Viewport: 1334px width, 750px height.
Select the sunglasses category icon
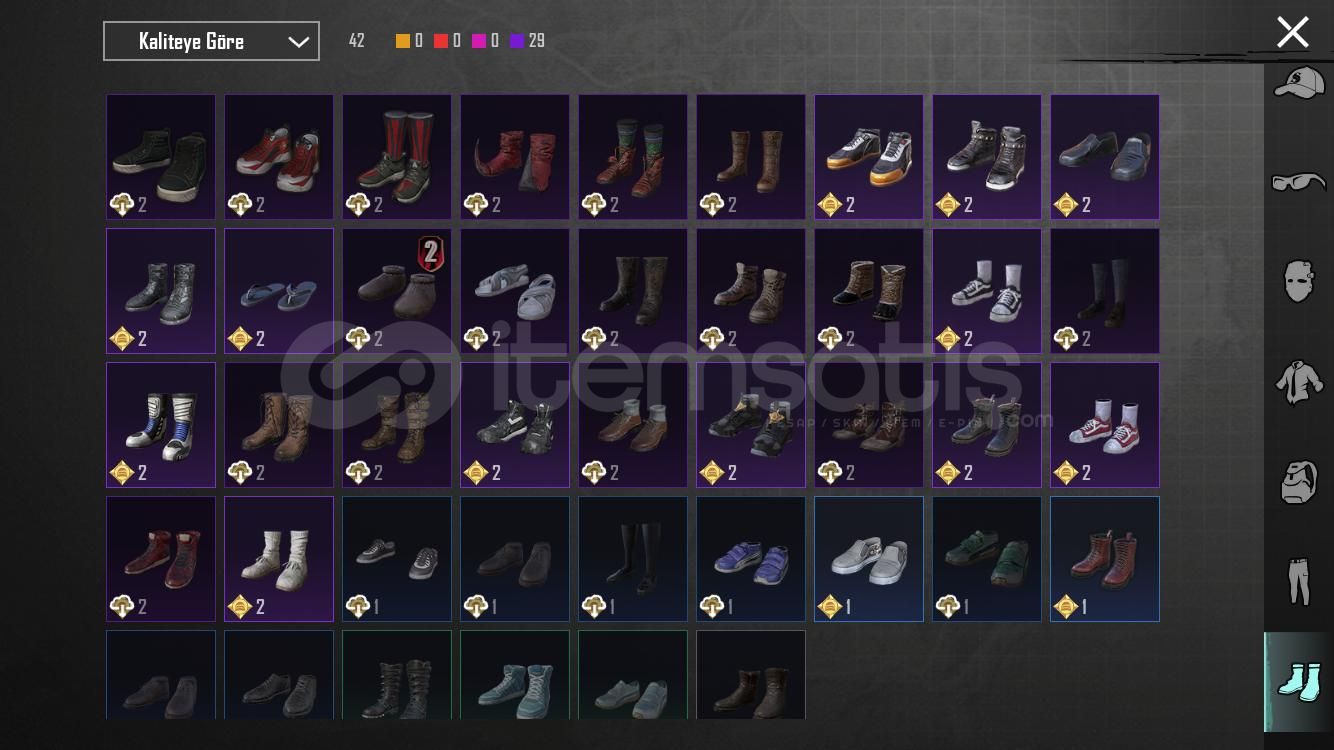1298,182
